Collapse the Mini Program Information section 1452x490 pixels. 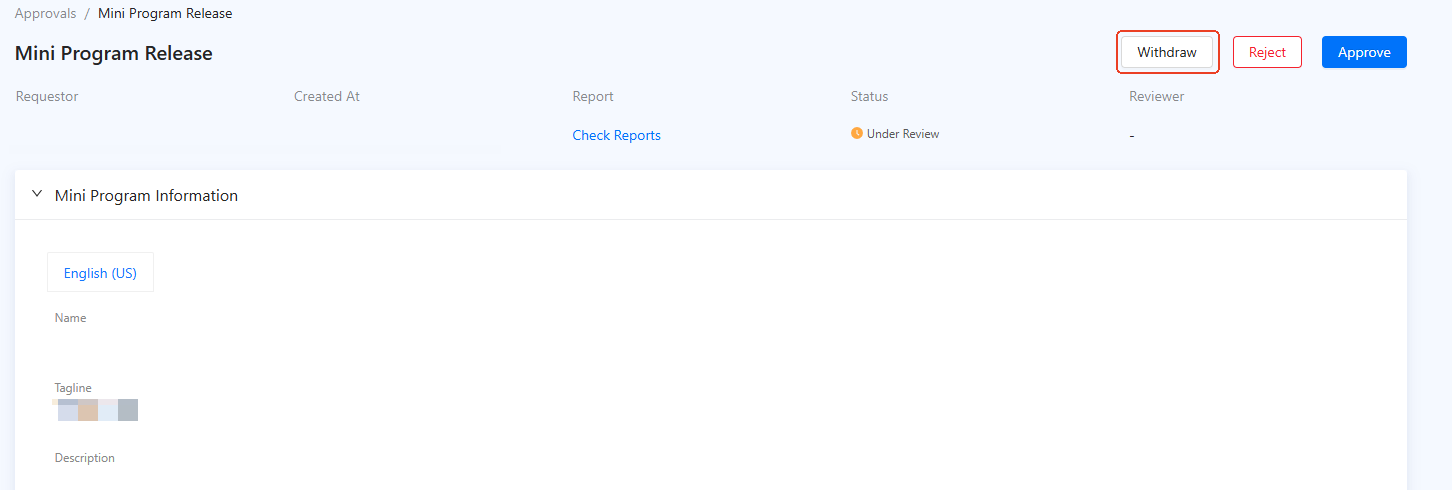(37, 195)
